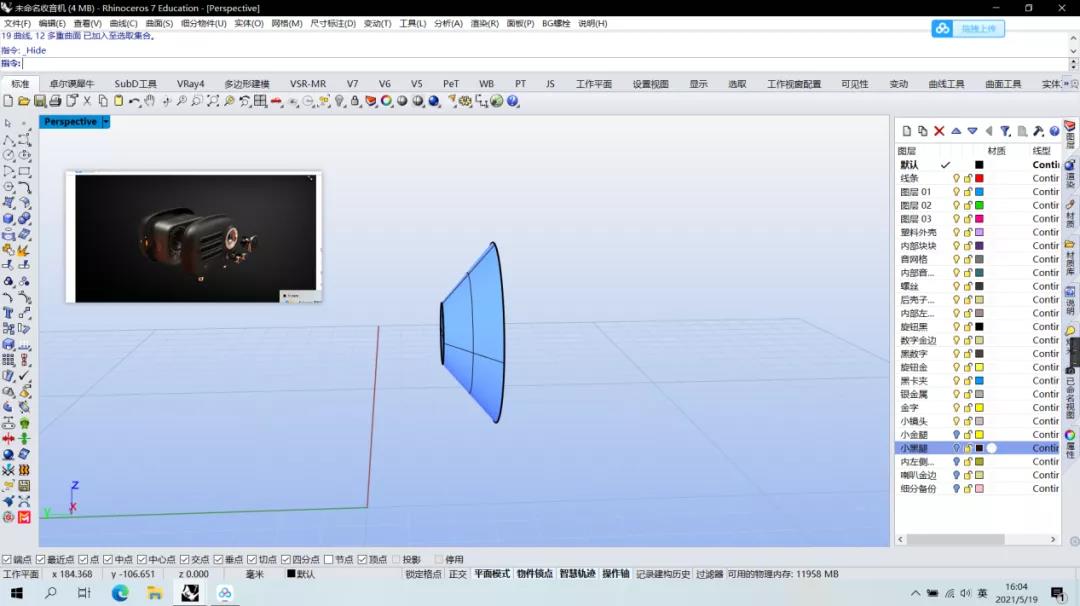1080x606 pixels.
Task: Open a file with the folder icon
Action: coord(23,101)
